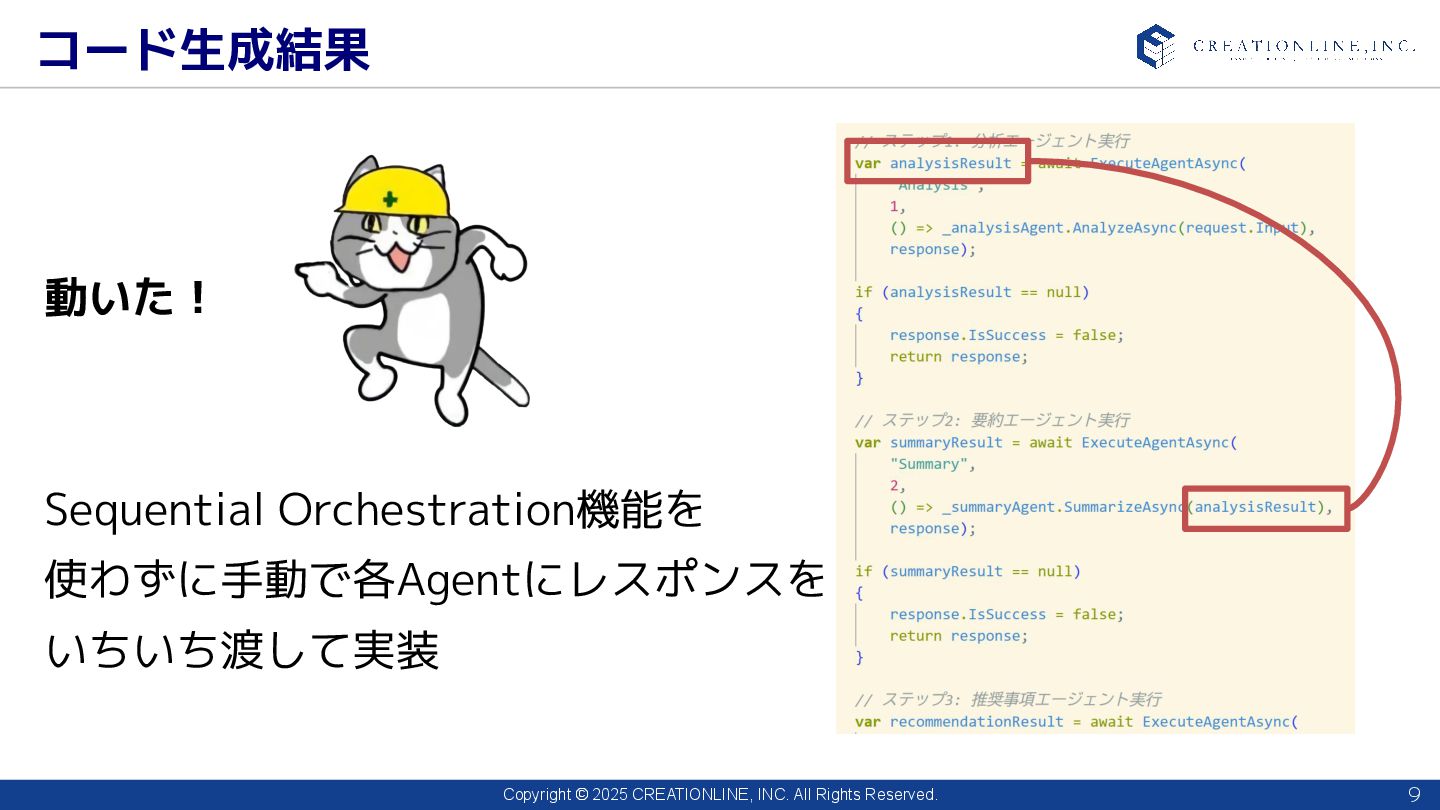
Task: Select the slide title コード生成結果
Action: pos(203,50)
